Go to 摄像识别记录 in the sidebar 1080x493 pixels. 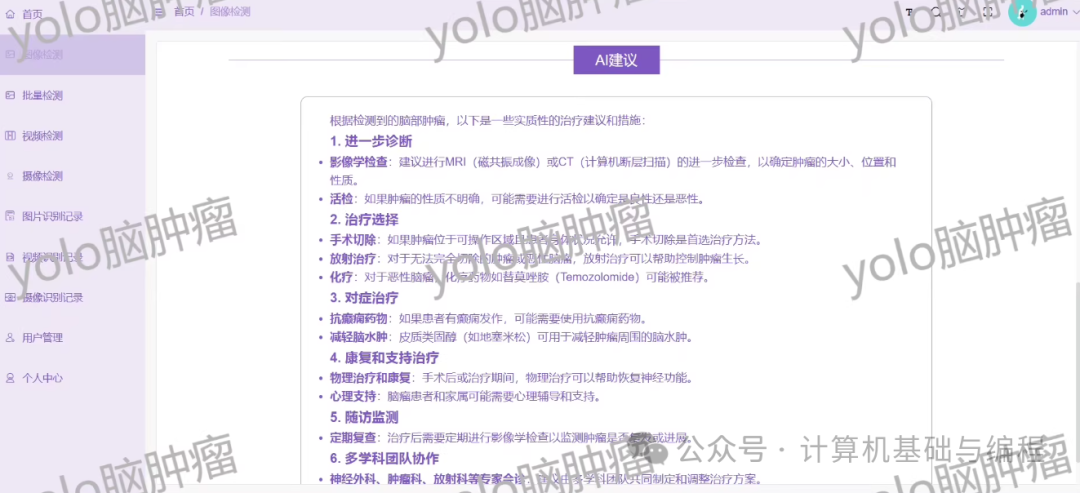click(x=72, y=297)
